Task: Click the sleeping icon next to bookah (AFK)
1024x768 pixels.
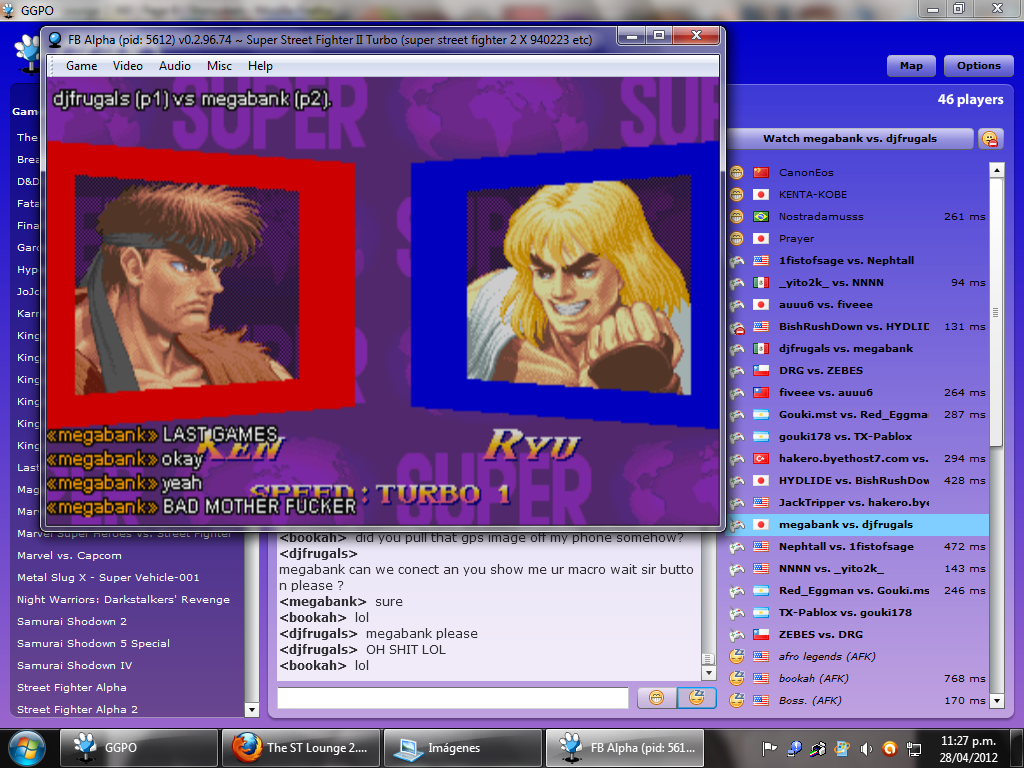Action: pyautogui.click(x=737, y=679)
